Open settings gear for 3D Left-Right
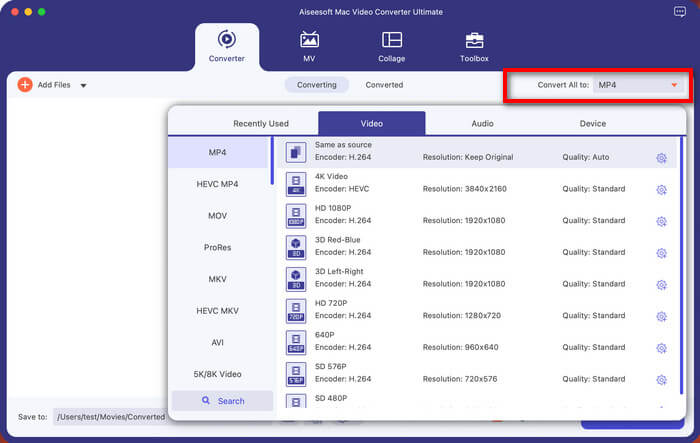 (661, 284)
